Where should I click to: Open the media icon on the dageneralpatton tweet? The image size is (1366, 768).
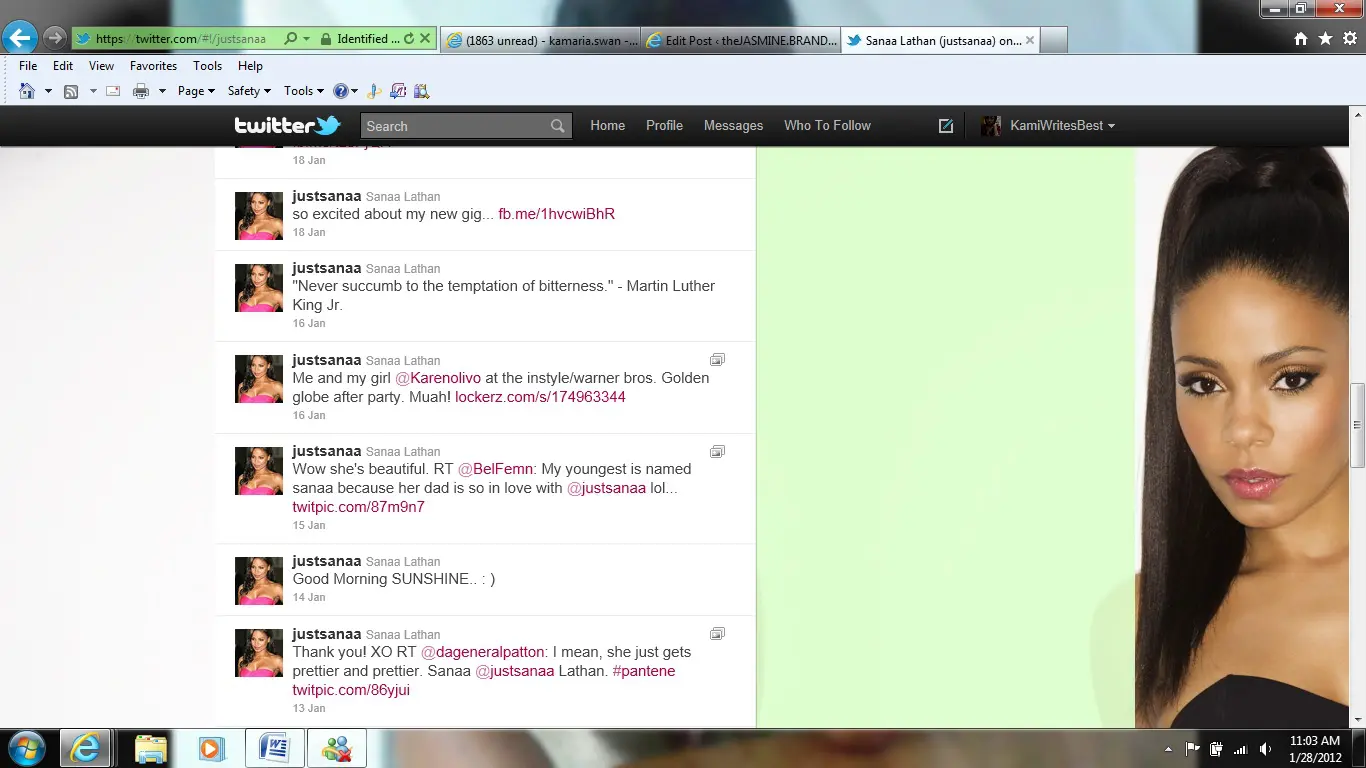717,634
